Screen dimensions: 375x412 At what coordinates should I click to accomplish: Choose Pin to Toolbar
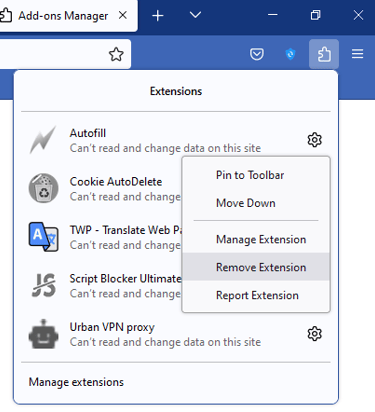(256, 175)
